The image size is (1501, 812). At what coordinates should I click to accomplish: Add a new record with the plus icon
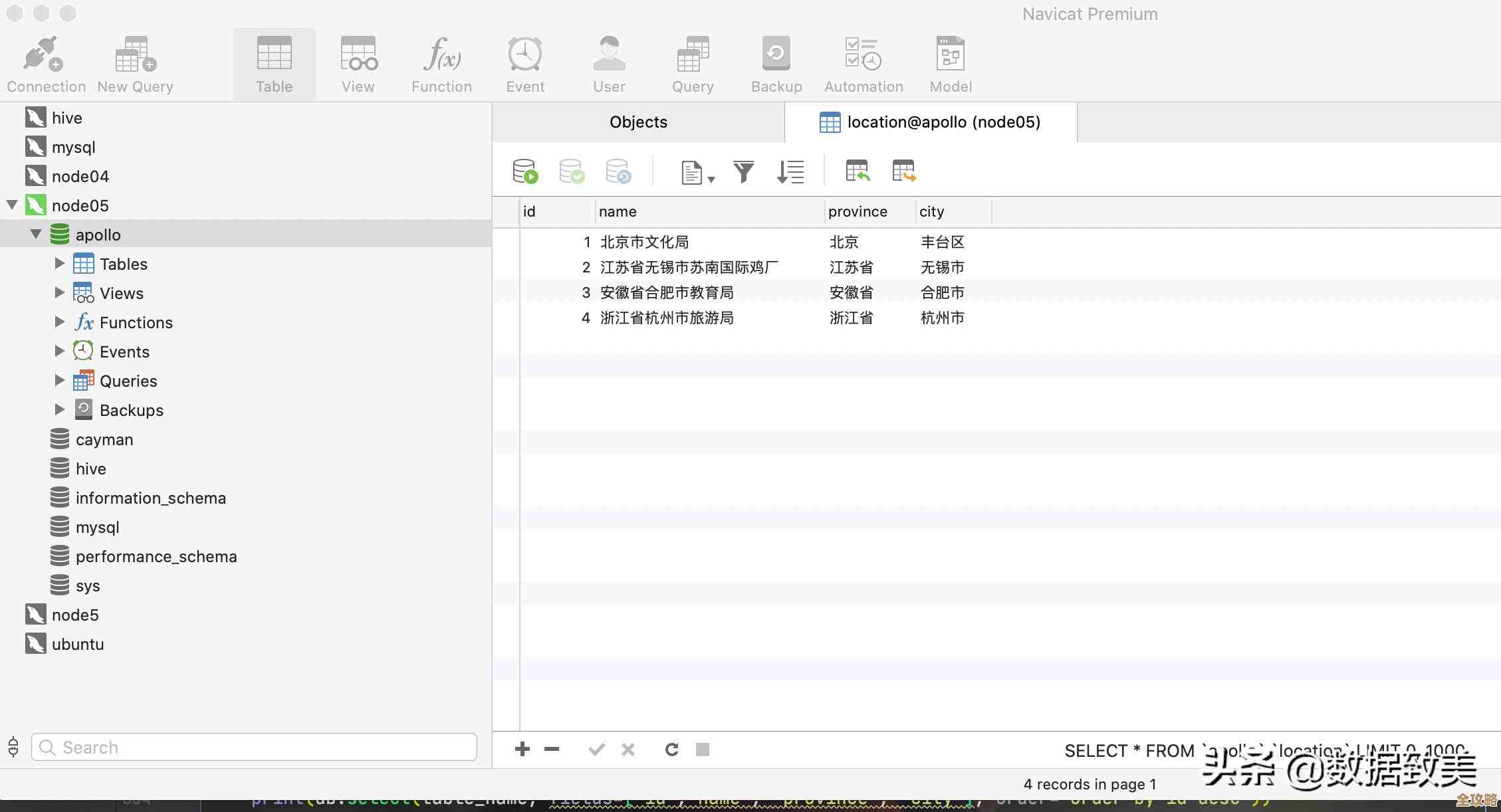pos(522,749)
